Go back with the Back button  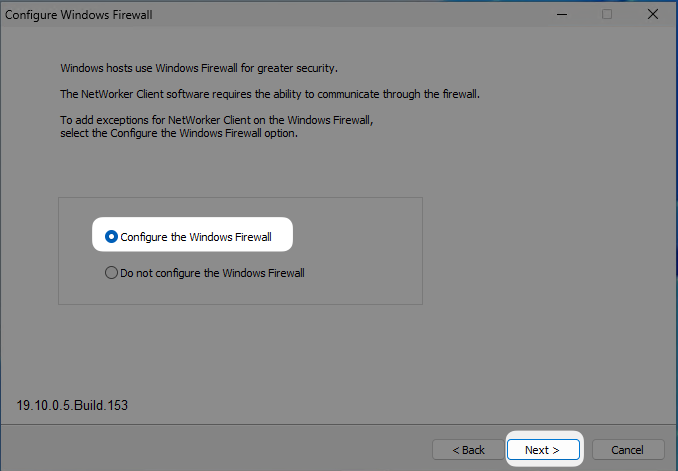(x=468, y=450)
